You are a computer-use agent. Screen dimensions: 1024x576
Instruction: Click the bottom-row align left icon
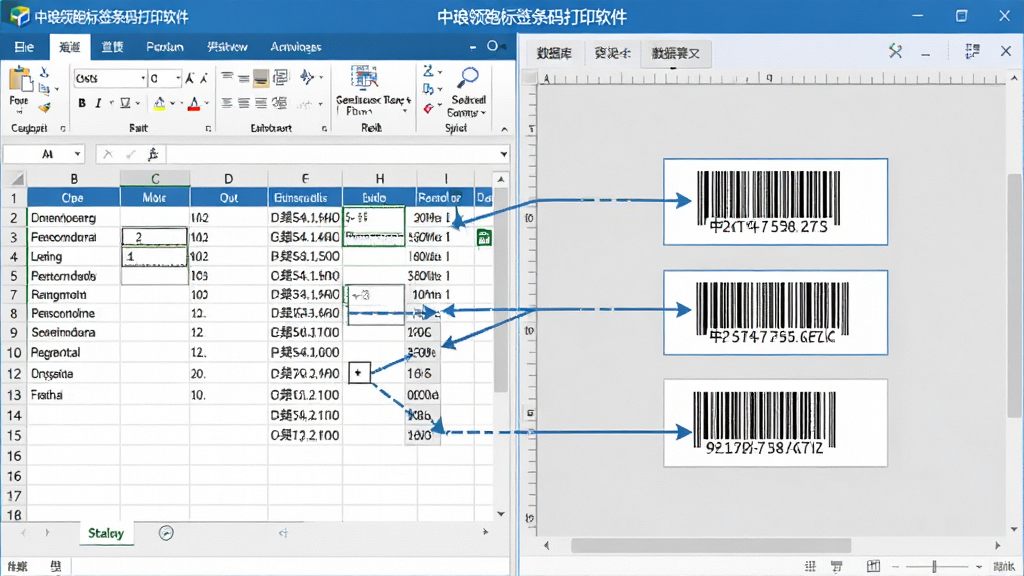coord(227,103)
